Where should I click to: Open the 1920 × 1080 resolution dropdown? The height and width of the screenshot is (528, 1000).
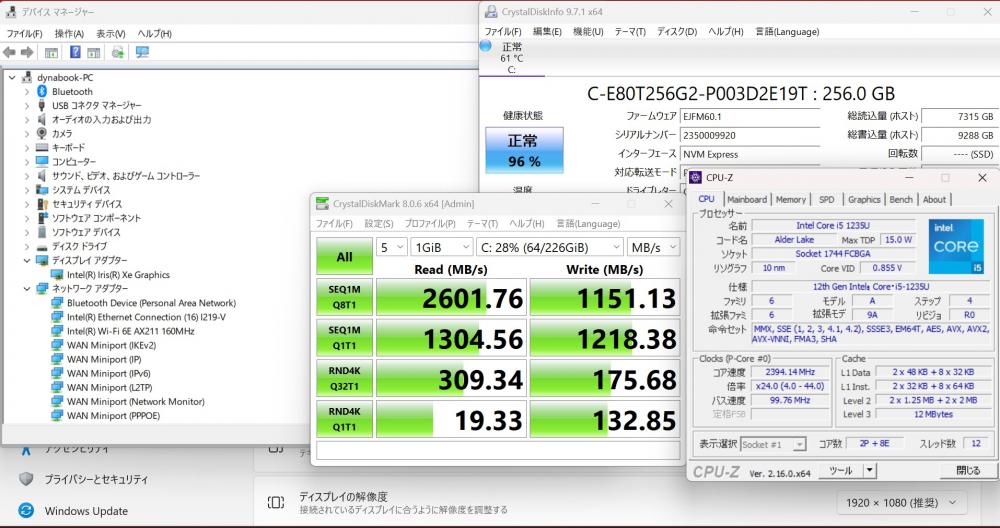pos(902,502)
